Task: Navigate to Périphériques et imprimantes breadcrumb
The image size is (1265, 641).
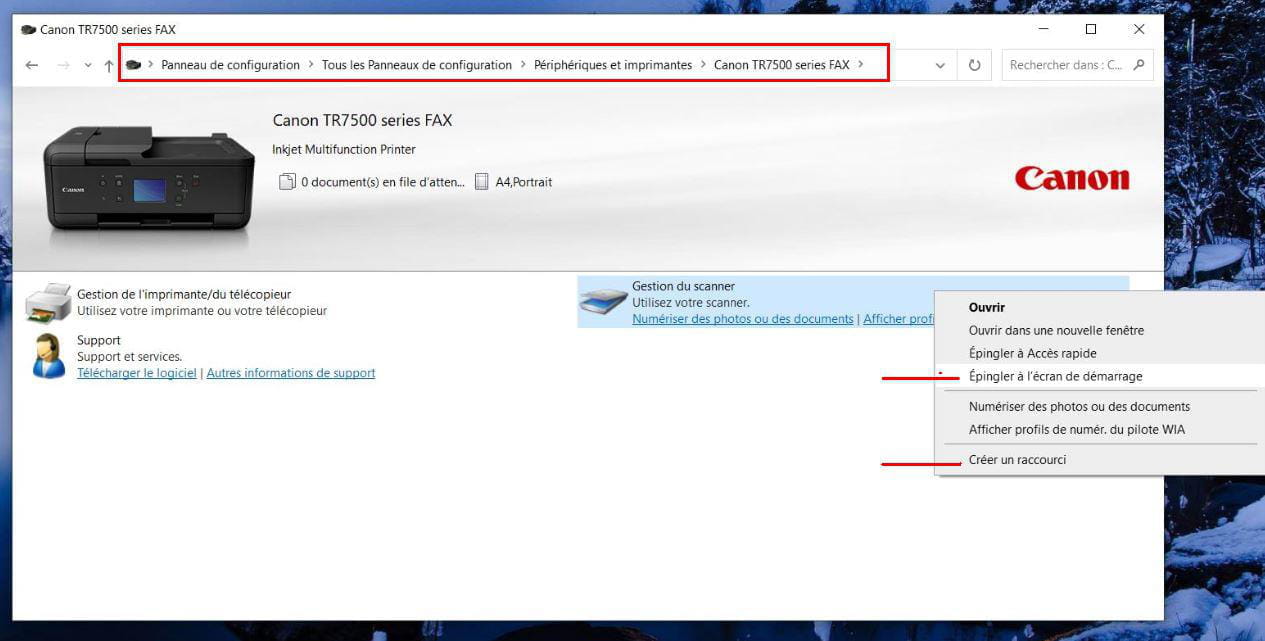Action: click(x=613, y=65)
